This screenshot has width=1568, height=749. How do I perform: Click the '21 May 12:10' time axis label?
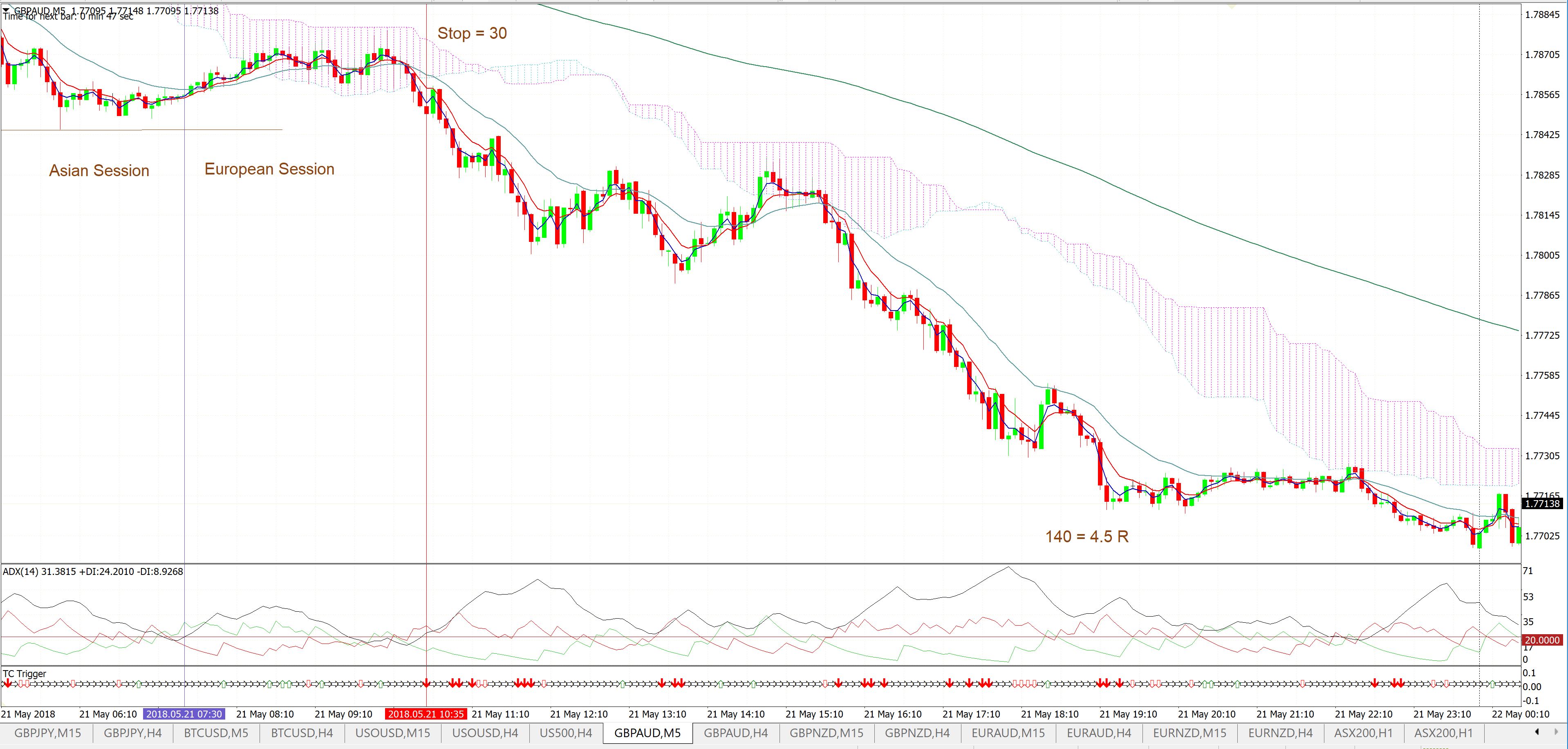click(579, 714)
